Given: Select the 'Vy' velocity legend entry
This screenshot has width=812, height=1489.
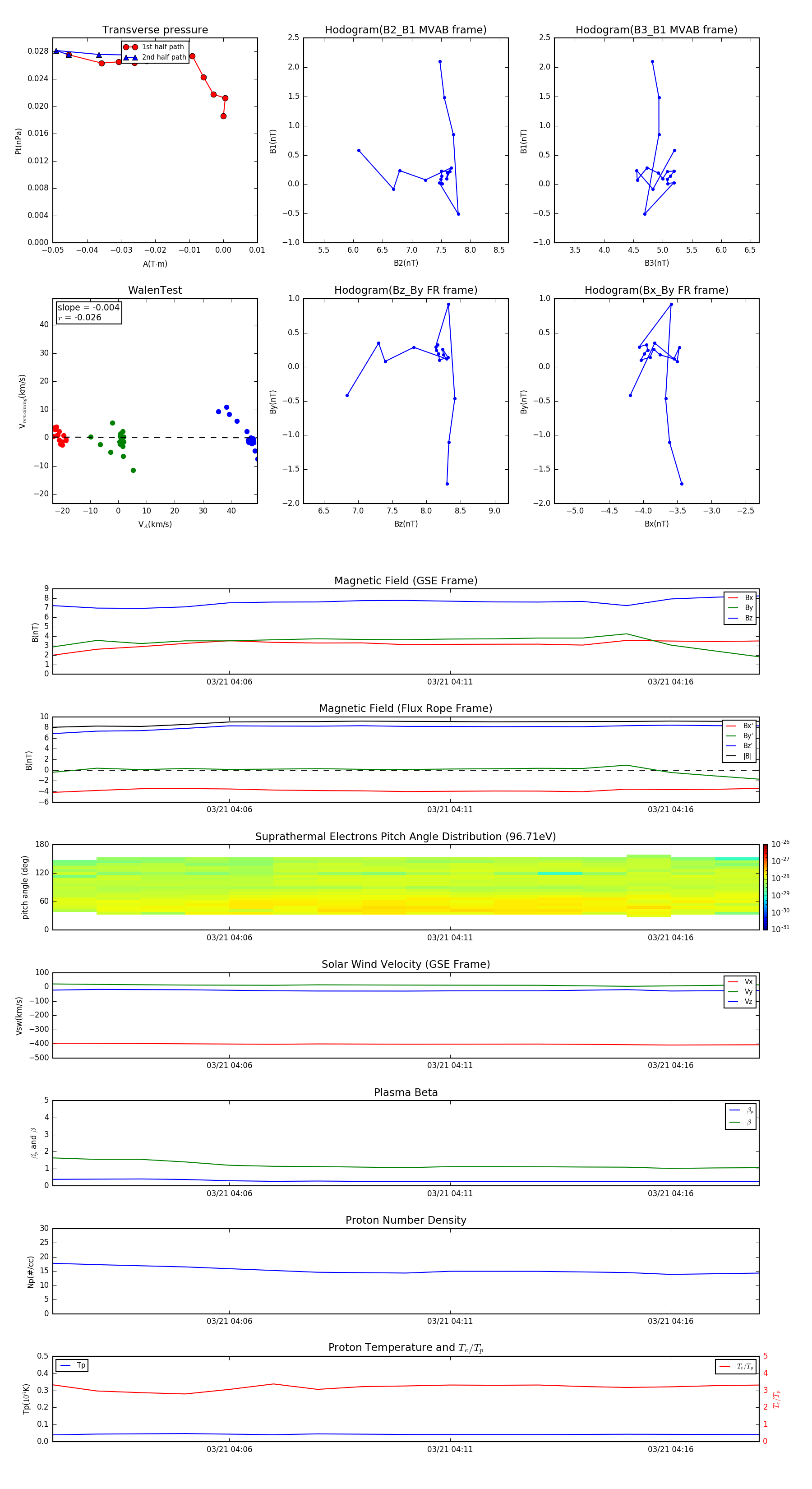Looking at the screenshot, I should (741, 991).
